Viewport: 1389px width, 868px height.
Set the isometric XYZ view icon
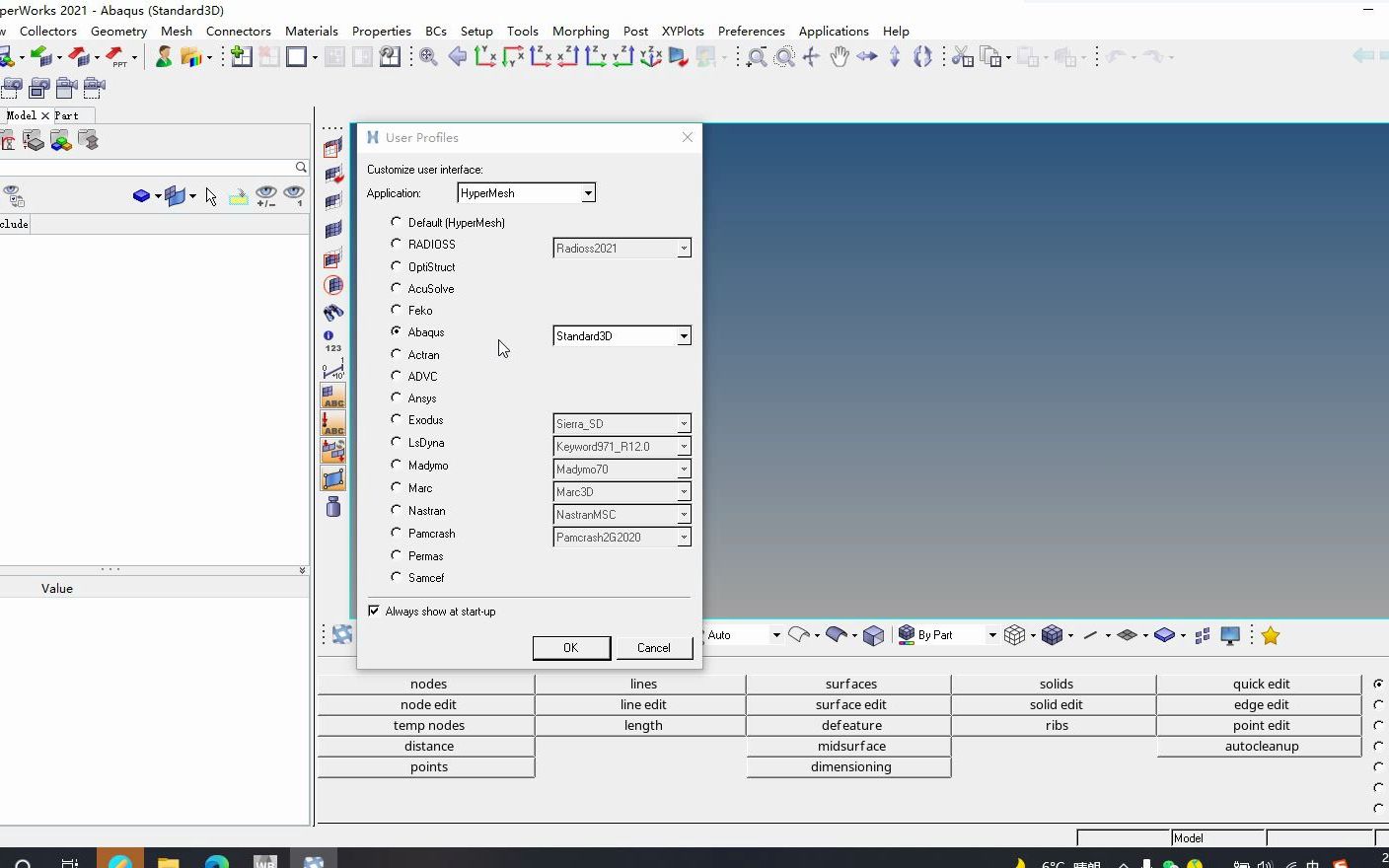pyautogui.click(x=651, y=57)
